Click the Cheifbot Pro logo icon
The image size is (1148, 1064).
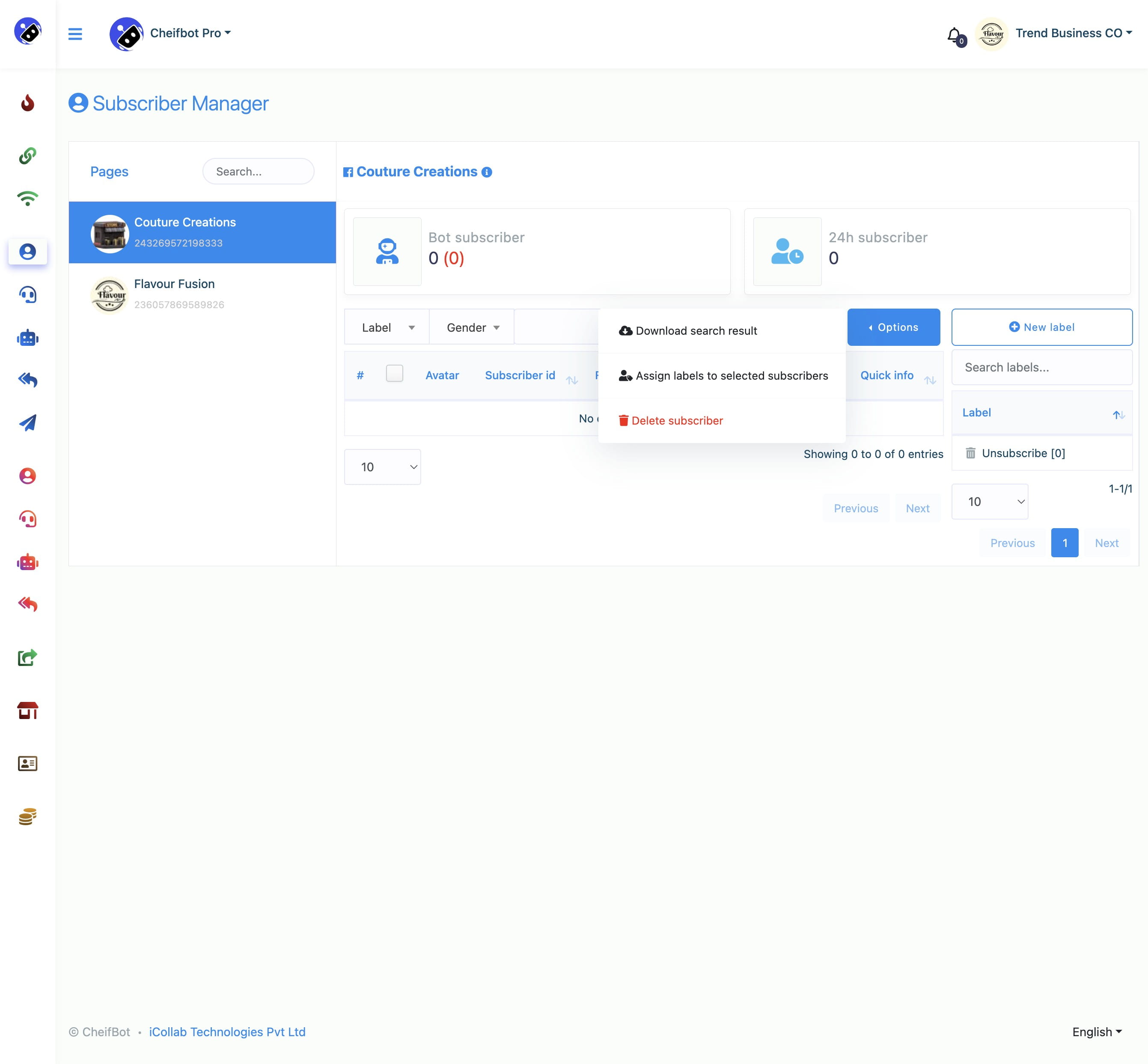pos(126,33)
